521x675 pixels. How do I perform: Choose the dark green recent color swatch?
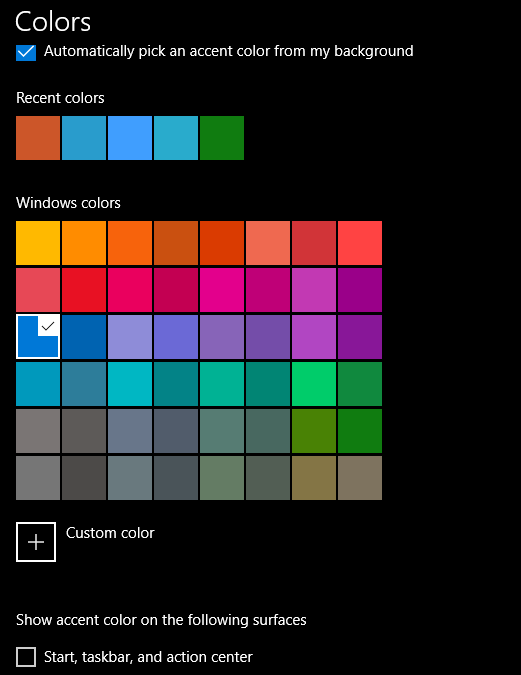tap(222, 138)
